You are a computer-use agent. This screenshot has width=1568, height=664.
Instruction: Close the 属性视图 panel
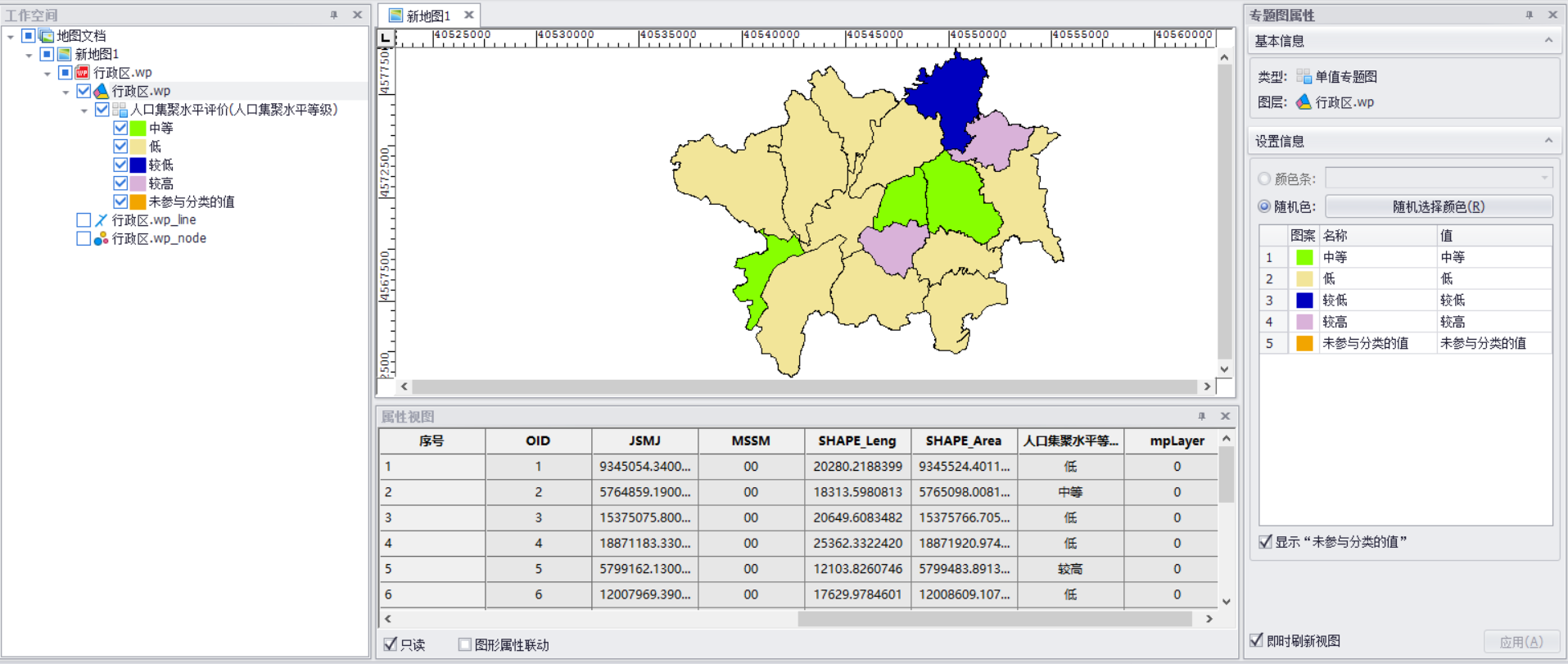pyautogui.click(x=1225, y=416)
